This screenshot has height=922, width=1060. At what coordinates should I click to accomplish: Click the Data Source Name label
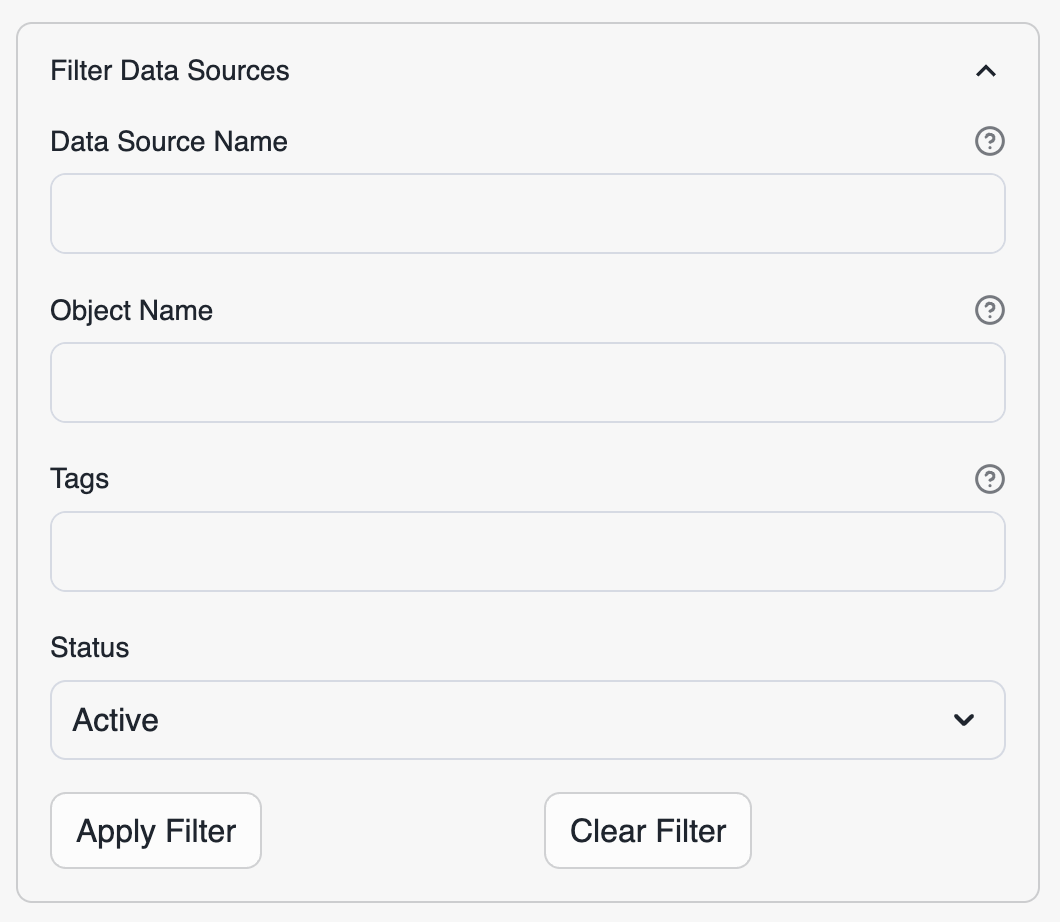click(x=169, y=142)
